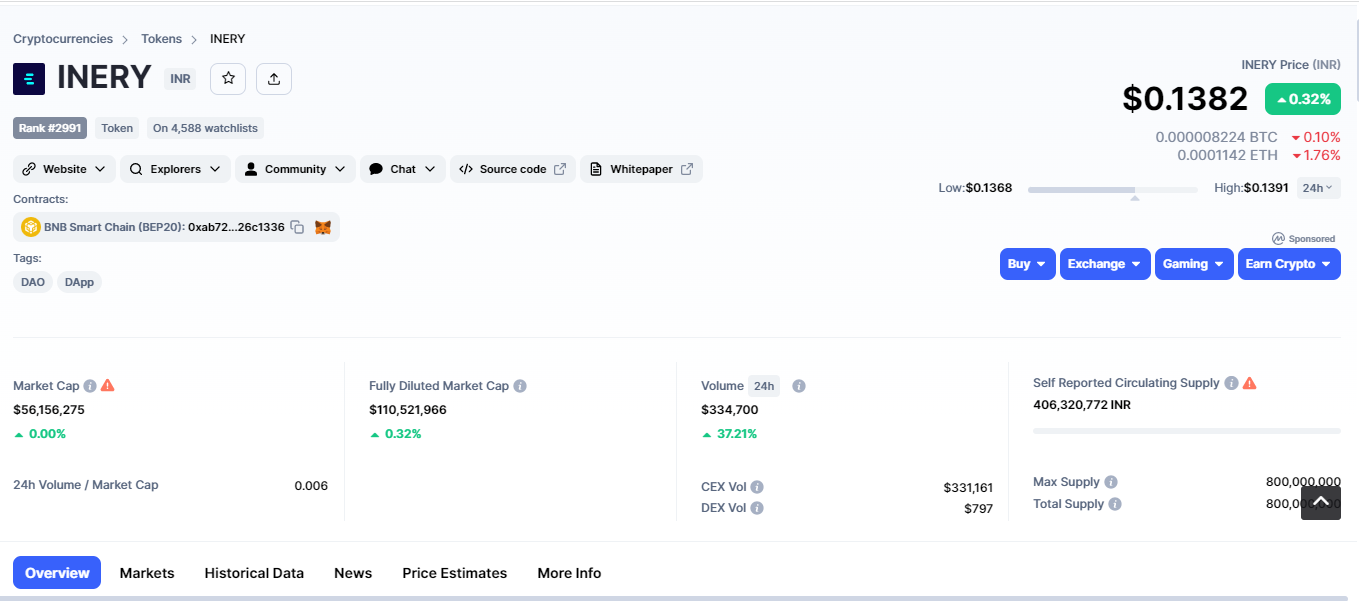This screenshot has height=601, width=1359.
Task: Add token to MetaMask via fox icon
Action: click(323, 227)
